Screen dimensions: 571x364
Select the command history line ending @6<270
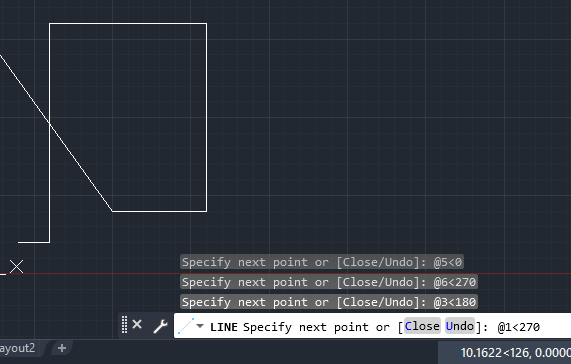329,282
